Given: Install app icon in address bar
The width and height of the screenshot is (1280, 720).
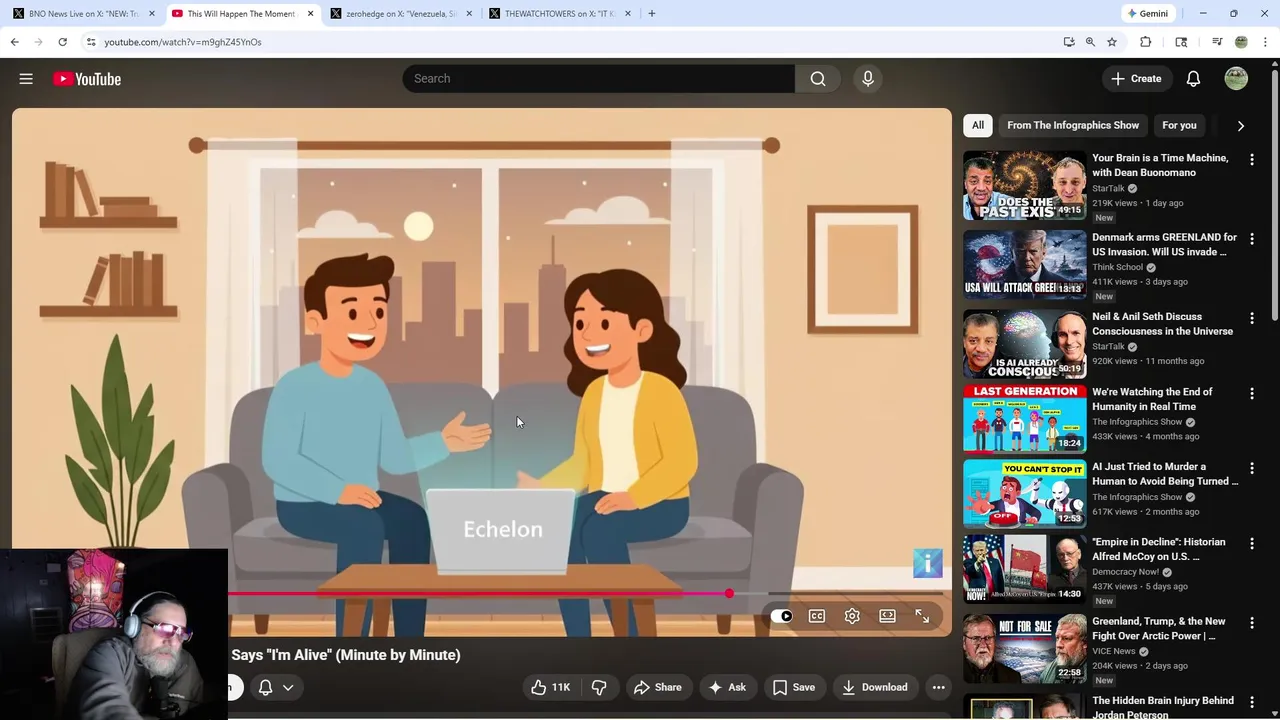Looking at the screenshot, I should (x=1069, y=42).
